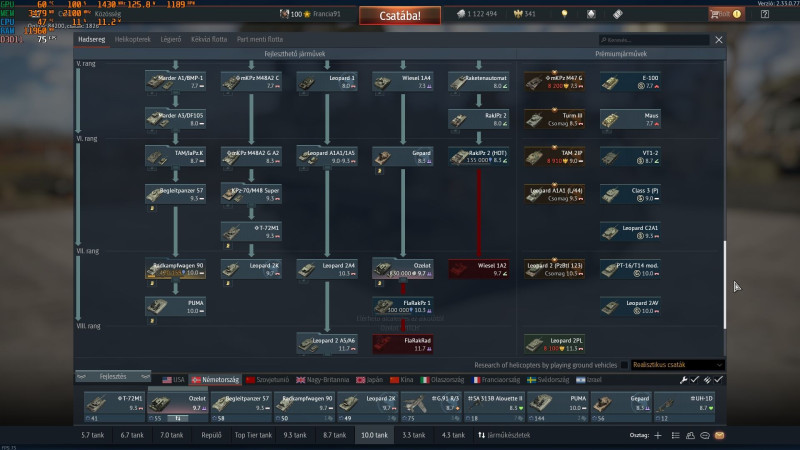Select the PUMA in research tree

(176, 306)
